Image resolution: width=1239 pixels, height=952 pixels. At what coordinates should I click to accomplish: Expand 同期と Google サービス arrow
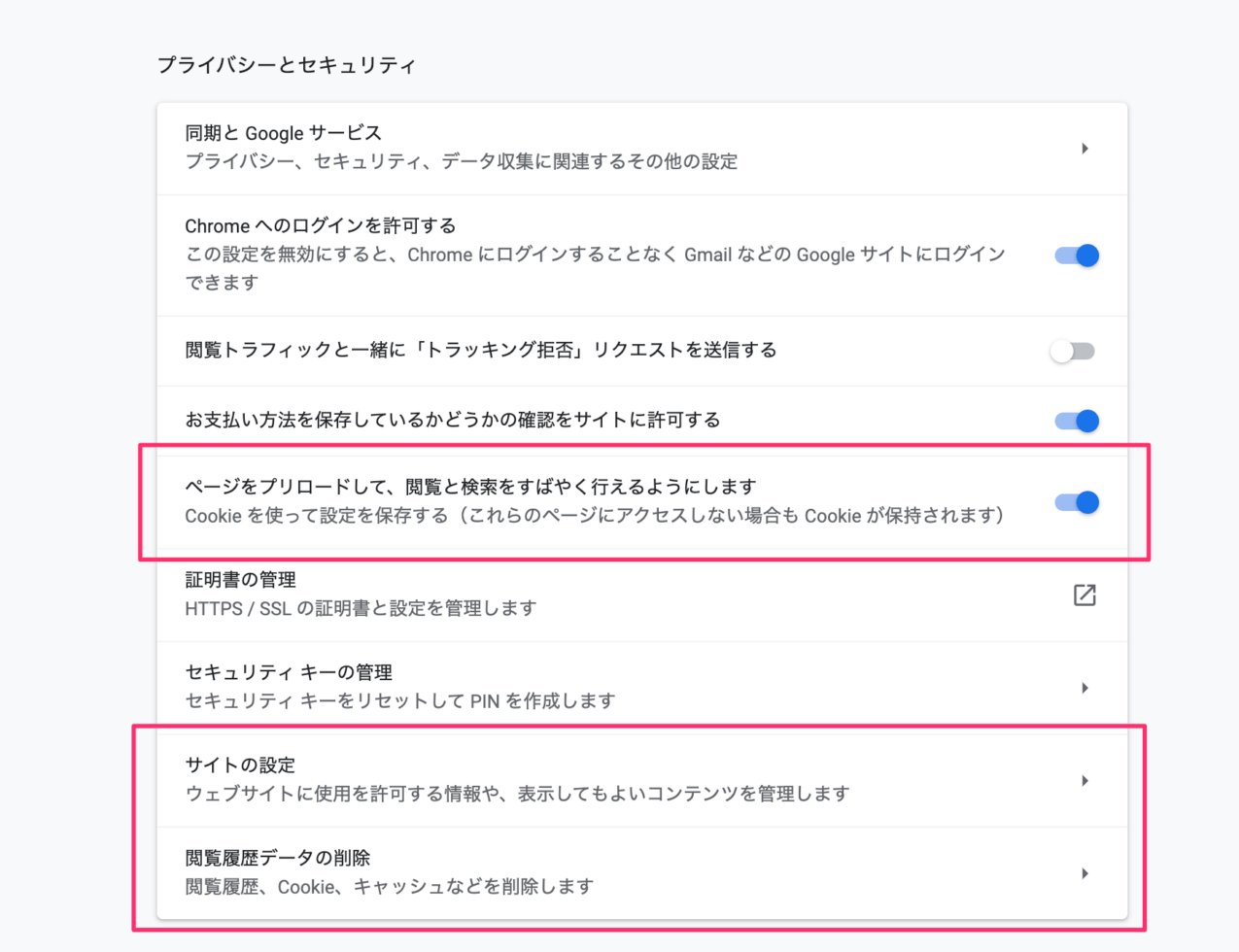pos(1084,149)
